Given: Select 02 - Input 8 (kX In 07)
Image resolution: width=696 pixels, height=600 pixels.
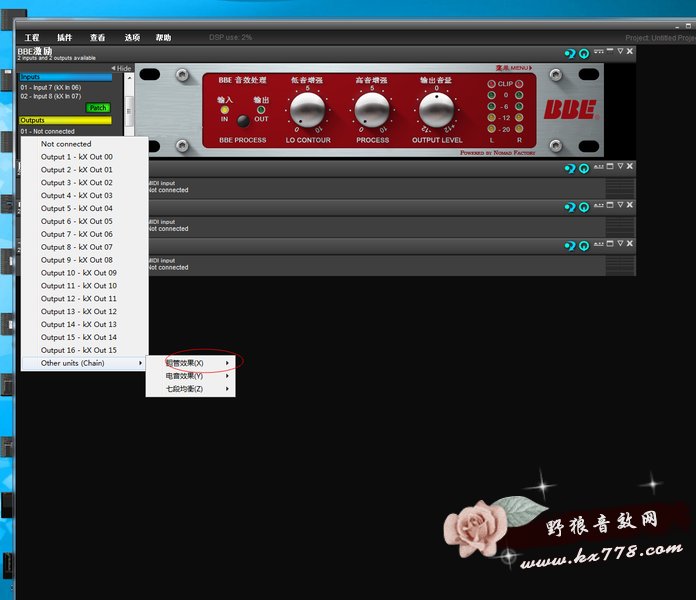Looking at the screenshot, I should pyautogui.click(x=51, y=96).
